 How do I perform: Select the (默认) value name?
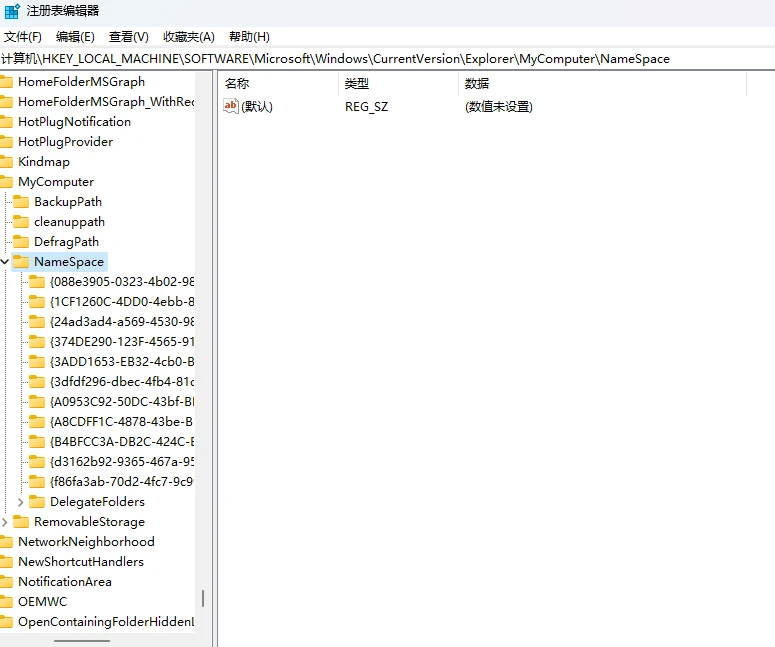[x=257, y=107]
